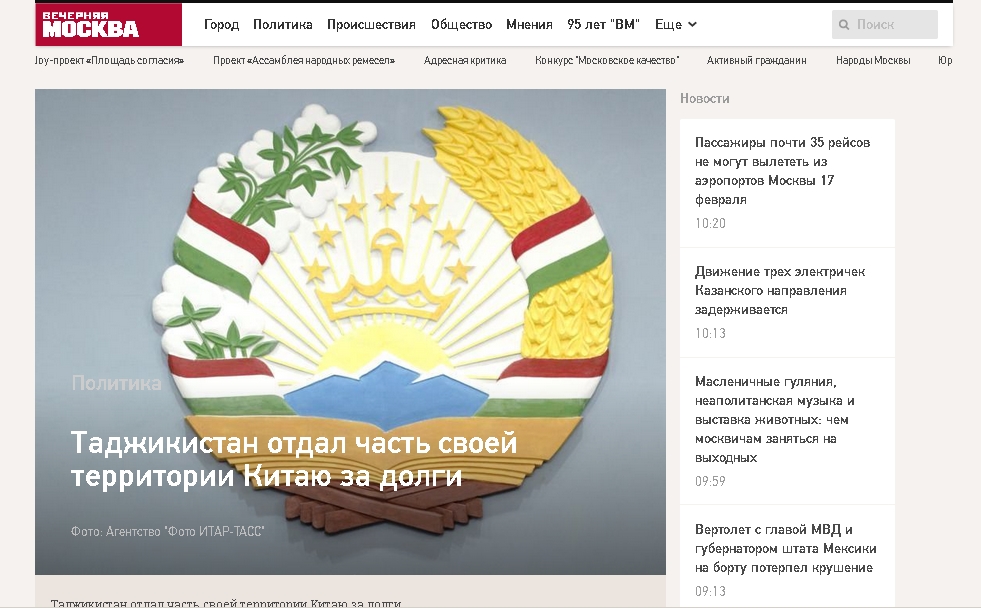Image resolution: width=981 pixels, height=609 pixels.
Task: Click the 10:13 news timestamp
Action: pos(710,334)
